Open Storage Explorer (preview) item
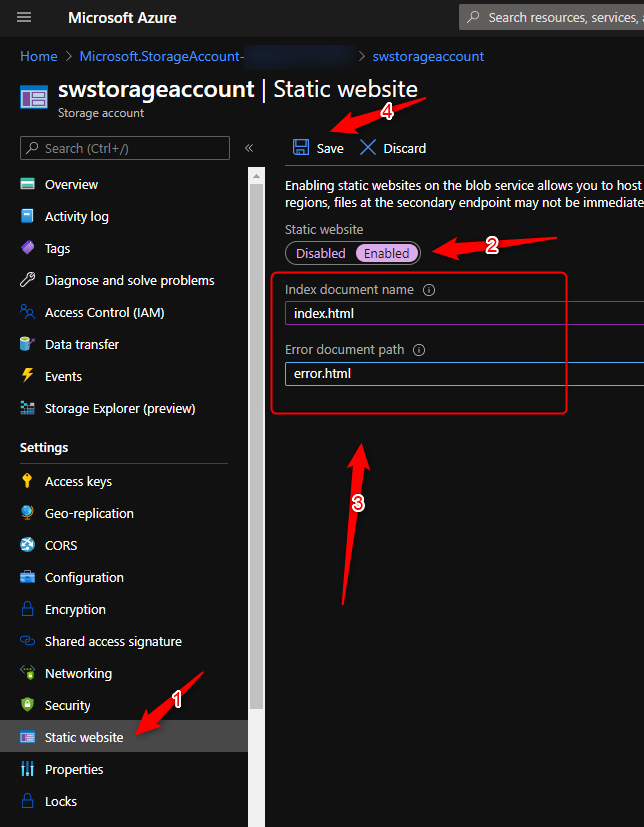 pos(119,408)
